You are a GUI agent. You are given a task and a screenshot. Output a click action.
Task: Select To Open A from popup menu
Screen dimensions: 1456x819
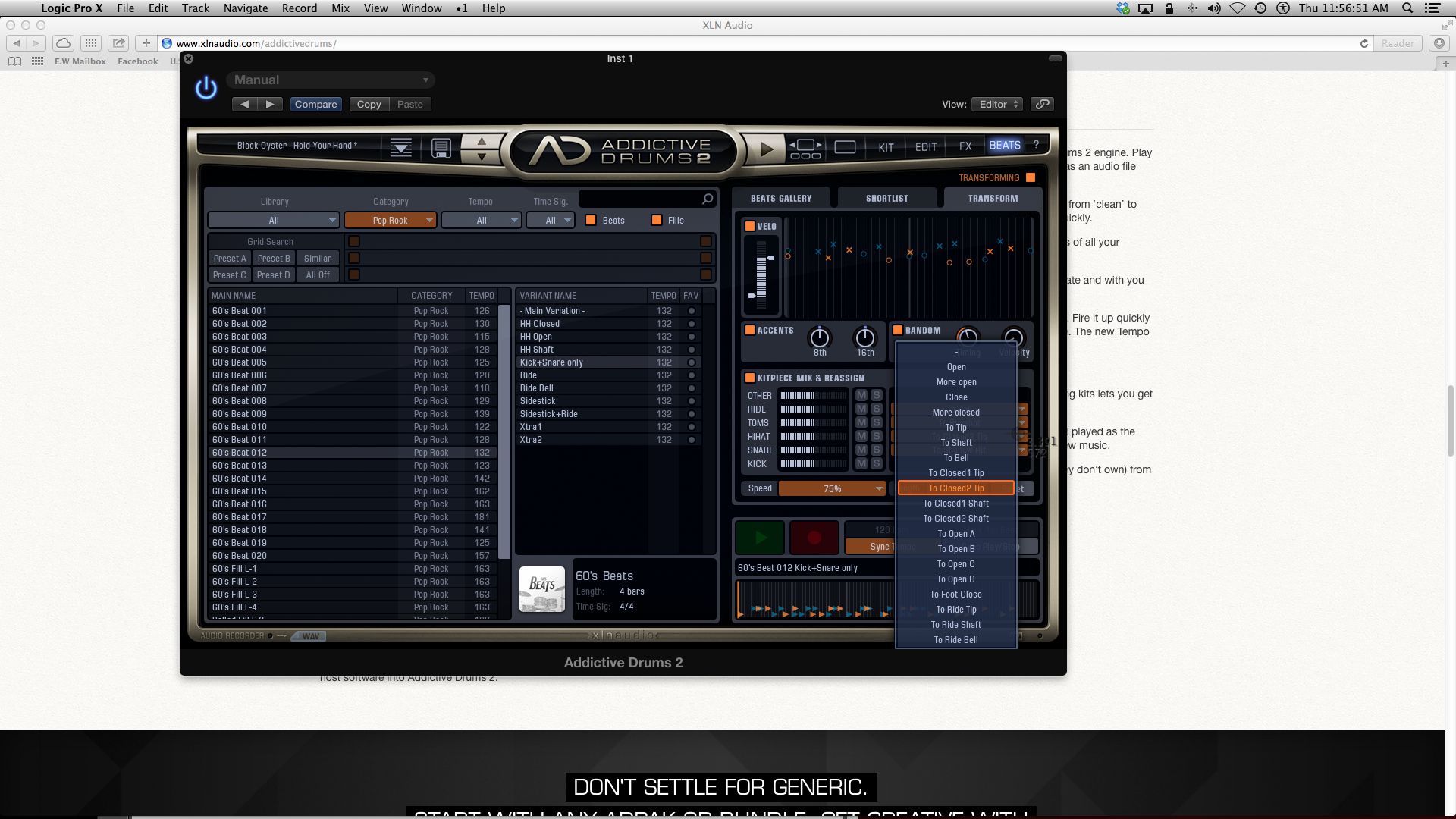[x=955, y=534]
